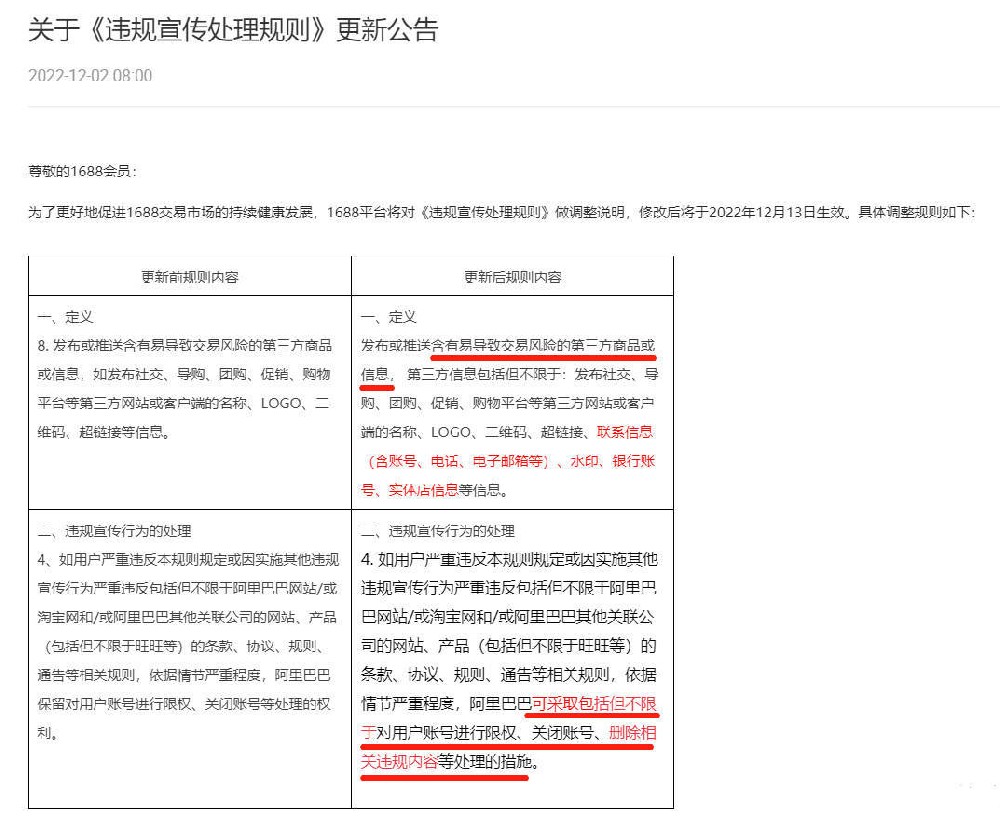Click '一、定义' heading in the after-update column
The height and width of the screenshot is (824, 1000).
[x=388, y=317]
